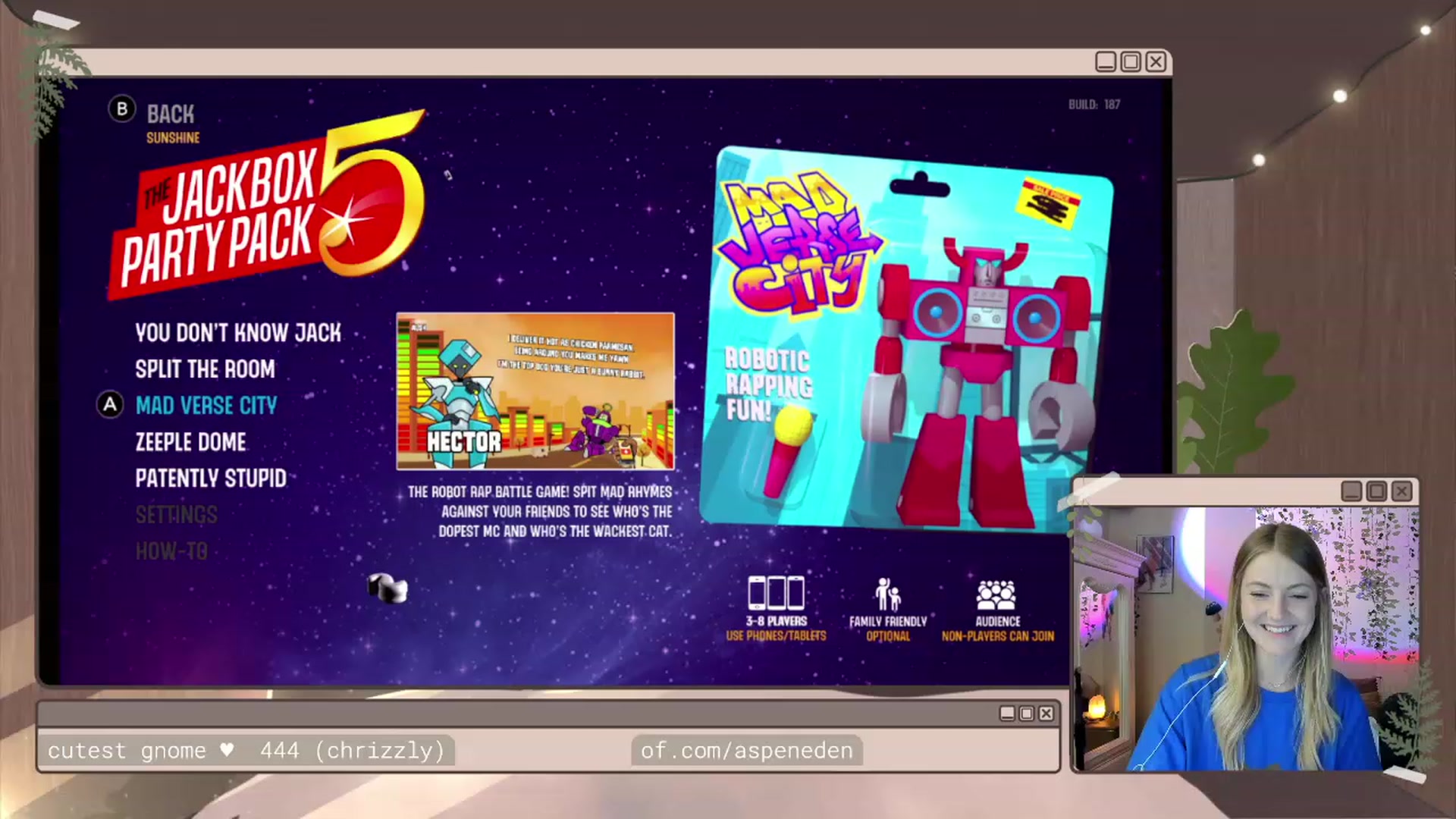Click the B button icon beside BACK
The image size is (1456, 819).
click(x=122, y=109)
